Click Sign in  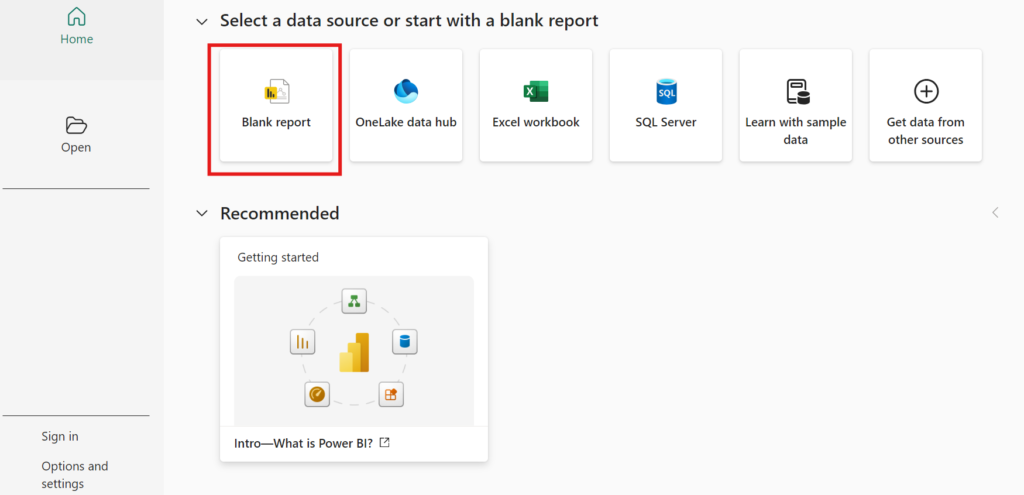[60, 436]
